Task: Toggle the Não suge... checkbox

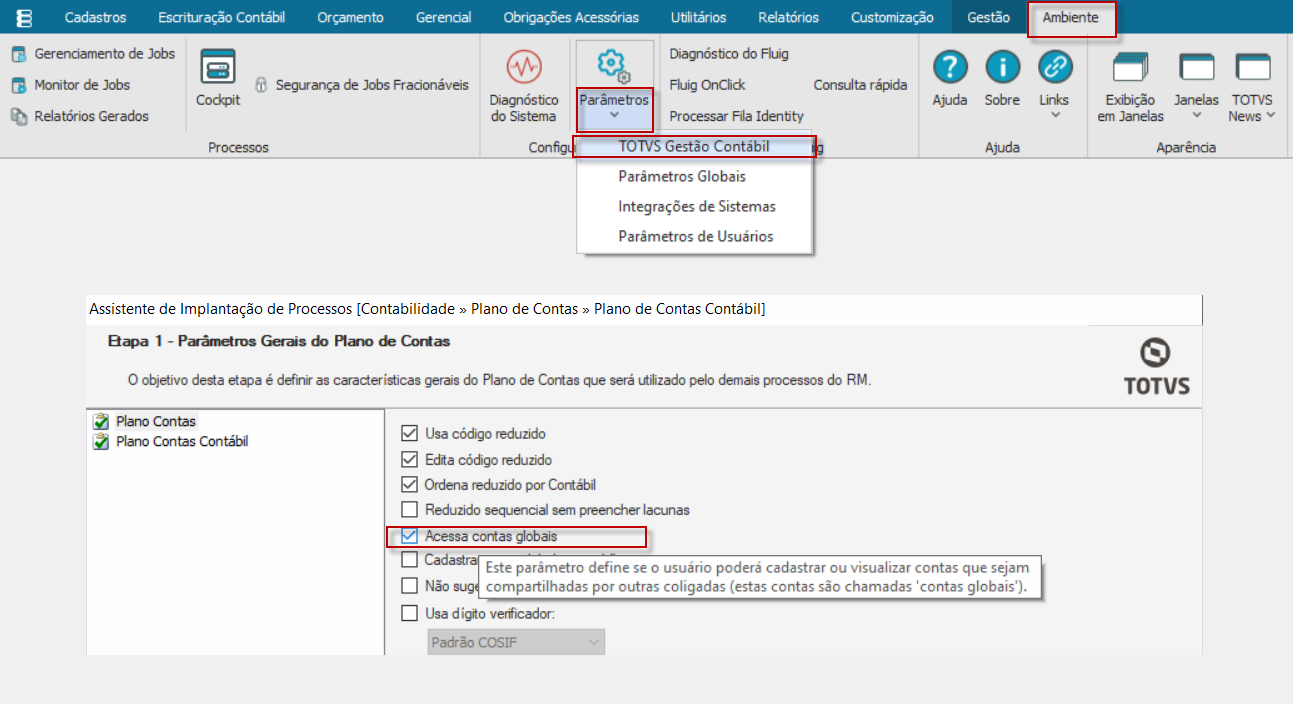Action: click(x=409, y=586)
